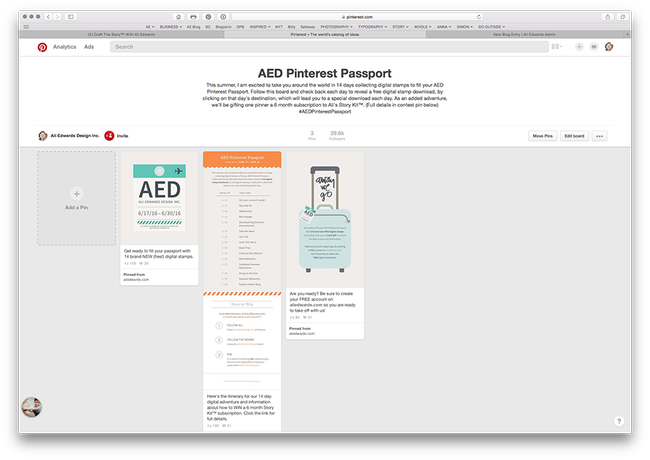This screenshot has width=650, height=460.
Task: Click the red Invite collaborator icon
Action: pyautogui.click(x=109, y=136)
